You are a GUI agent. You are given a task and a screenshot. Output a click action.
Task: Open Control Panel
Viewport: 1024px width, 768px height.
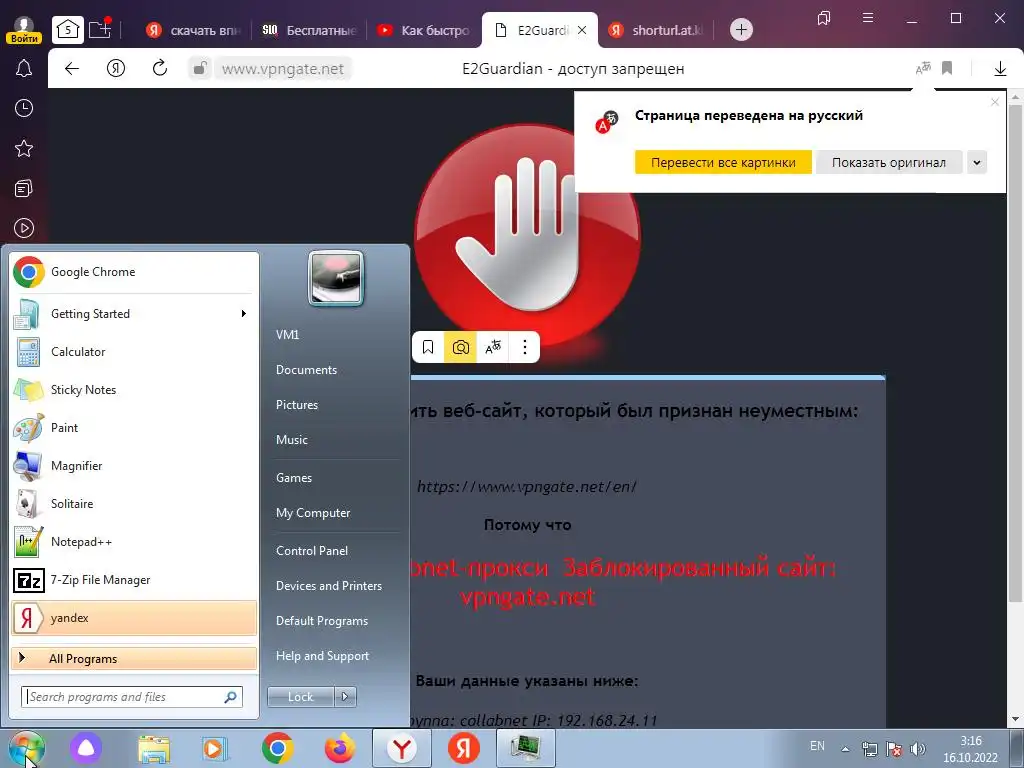[312, 551]
